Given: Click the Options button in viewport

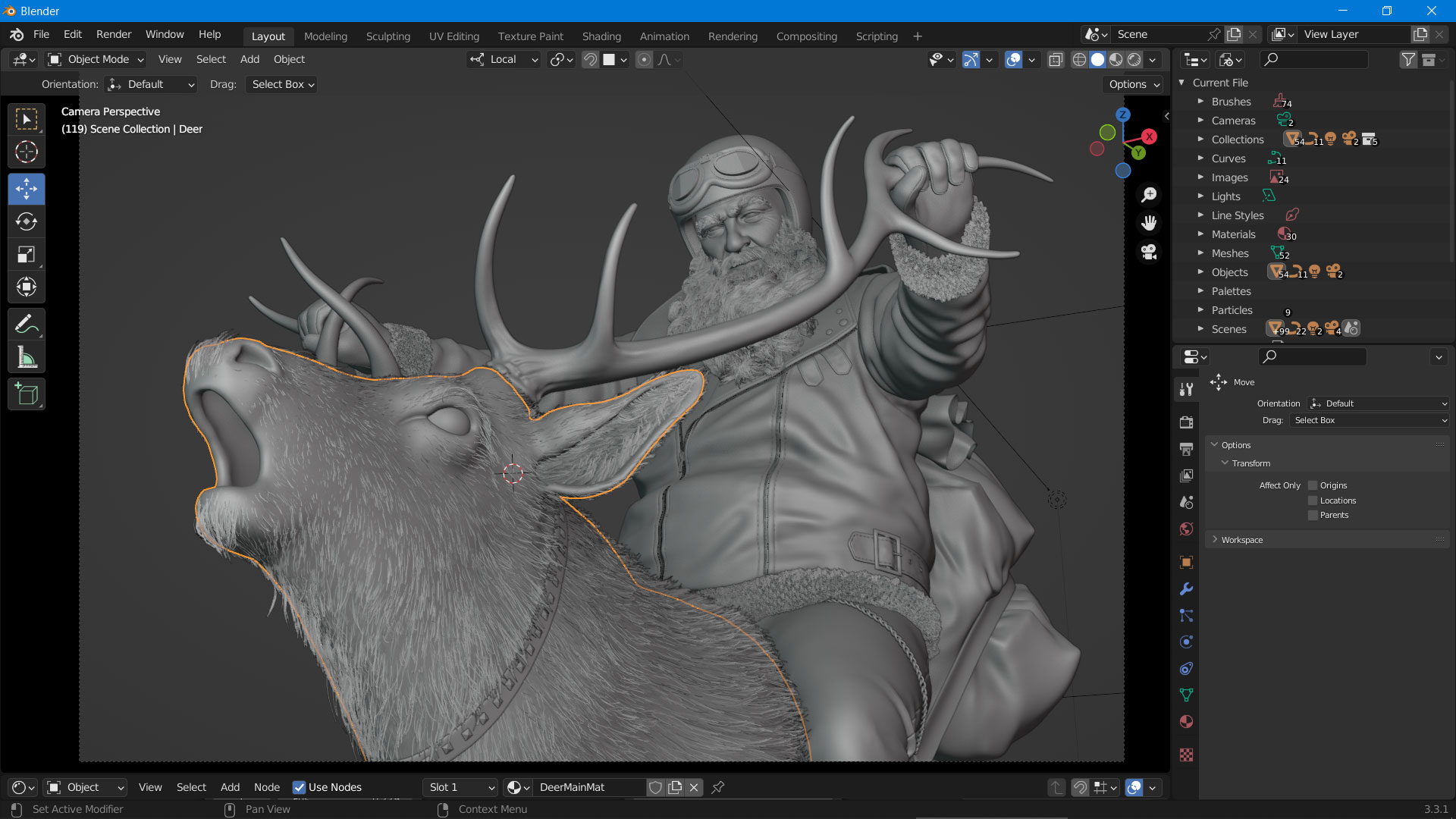Looking at the screenshot, I should 1134,84.
